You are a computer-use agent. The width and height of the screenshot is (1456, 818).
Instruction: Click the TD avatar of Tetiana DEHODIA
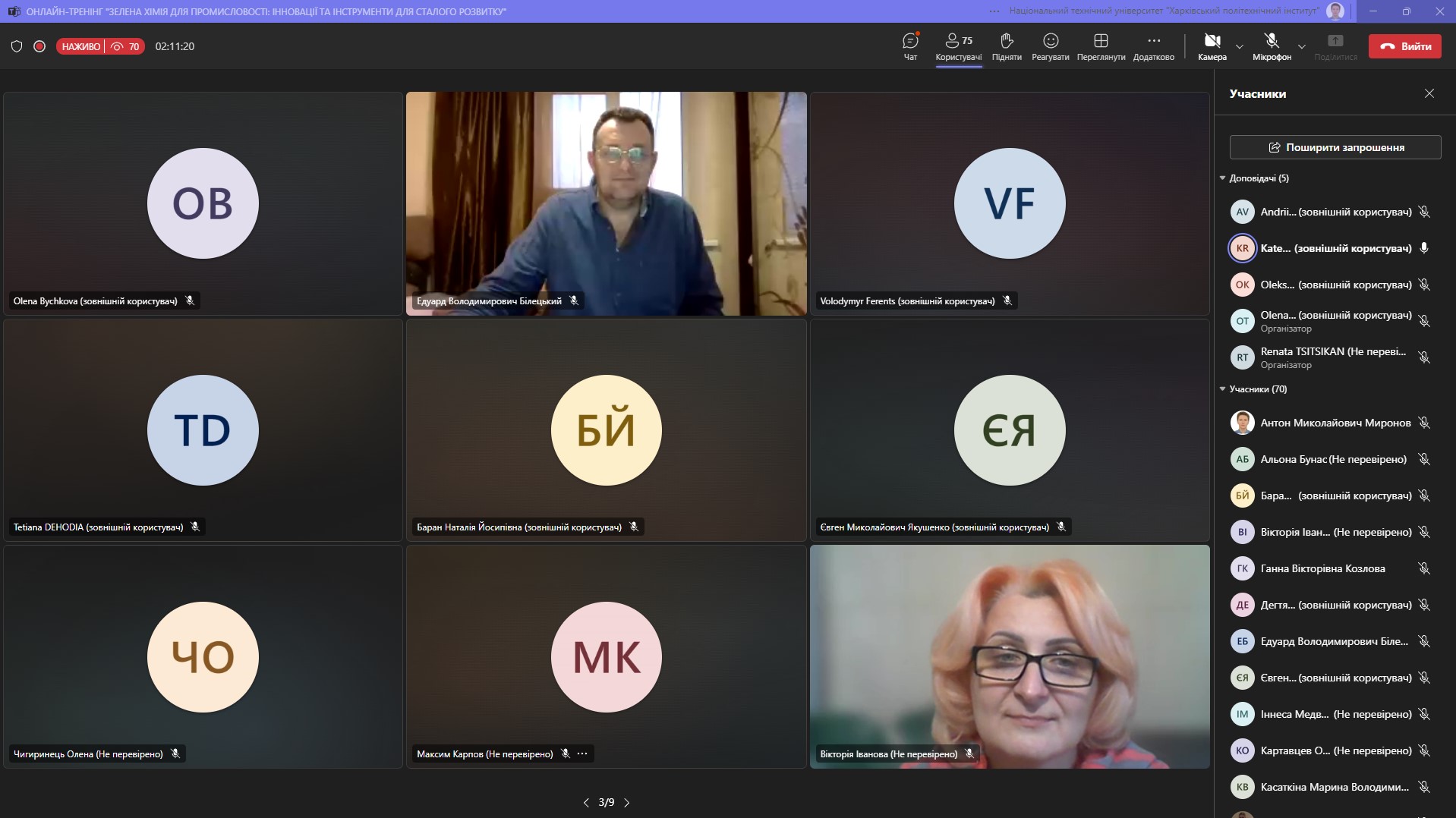point(203,430)
